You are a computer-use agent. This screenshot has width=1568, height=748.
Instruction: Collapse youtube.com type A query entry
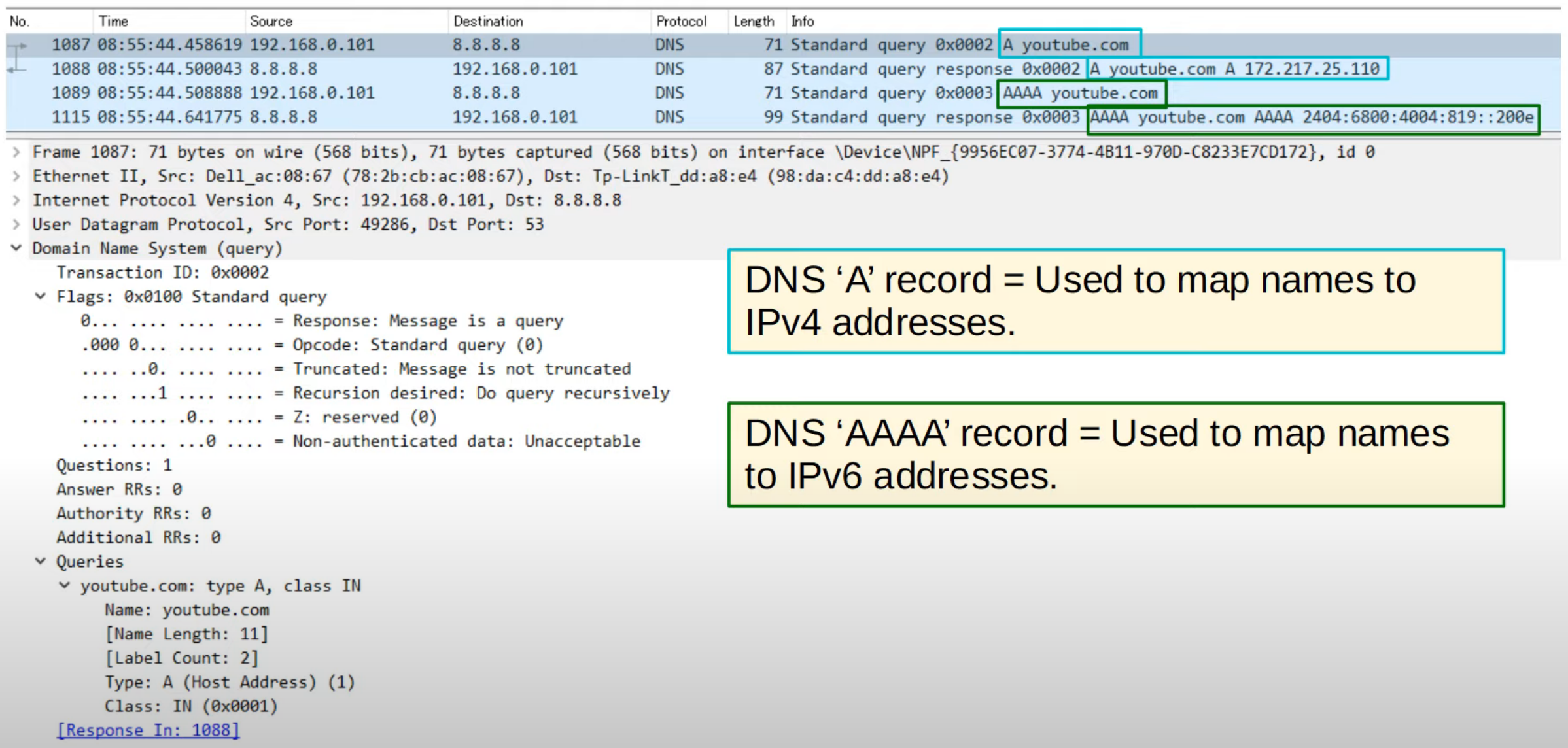point(65,586)
